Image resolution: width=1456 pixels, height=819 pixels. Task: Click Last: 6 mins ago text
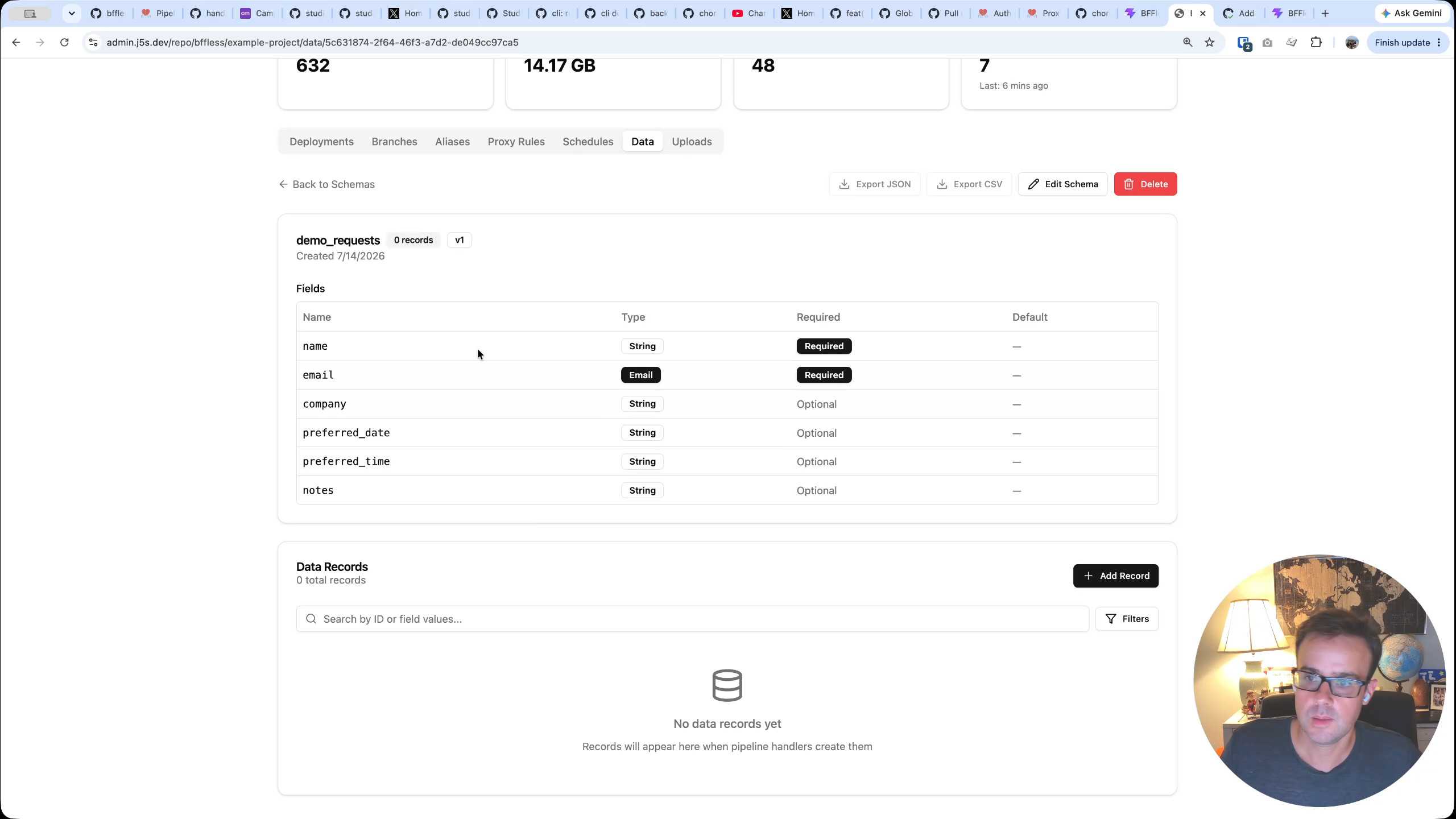[1014, 86]
